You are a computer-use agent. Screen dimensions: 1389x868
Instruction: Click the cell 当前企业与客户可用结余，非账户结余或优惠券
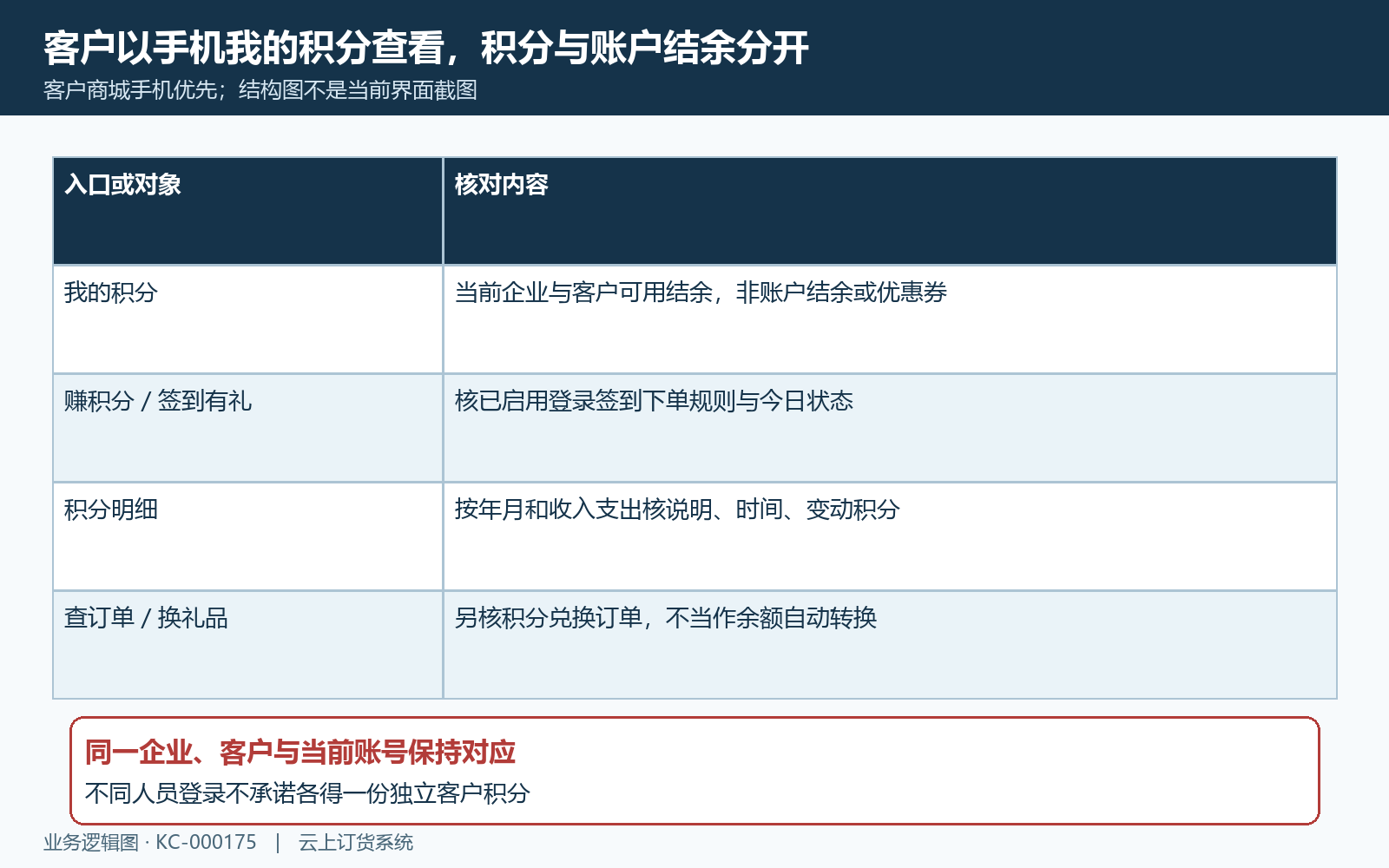coord(890,319)
